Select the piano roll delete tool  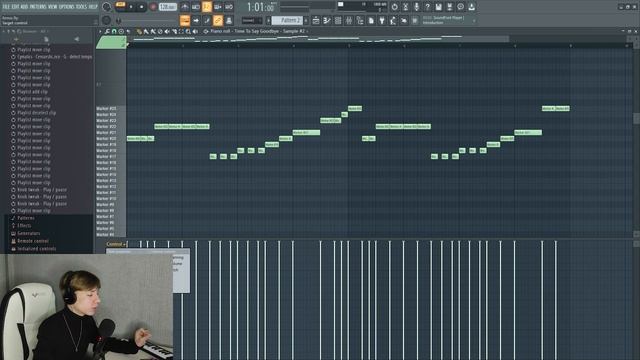click(x=160, y=31)
